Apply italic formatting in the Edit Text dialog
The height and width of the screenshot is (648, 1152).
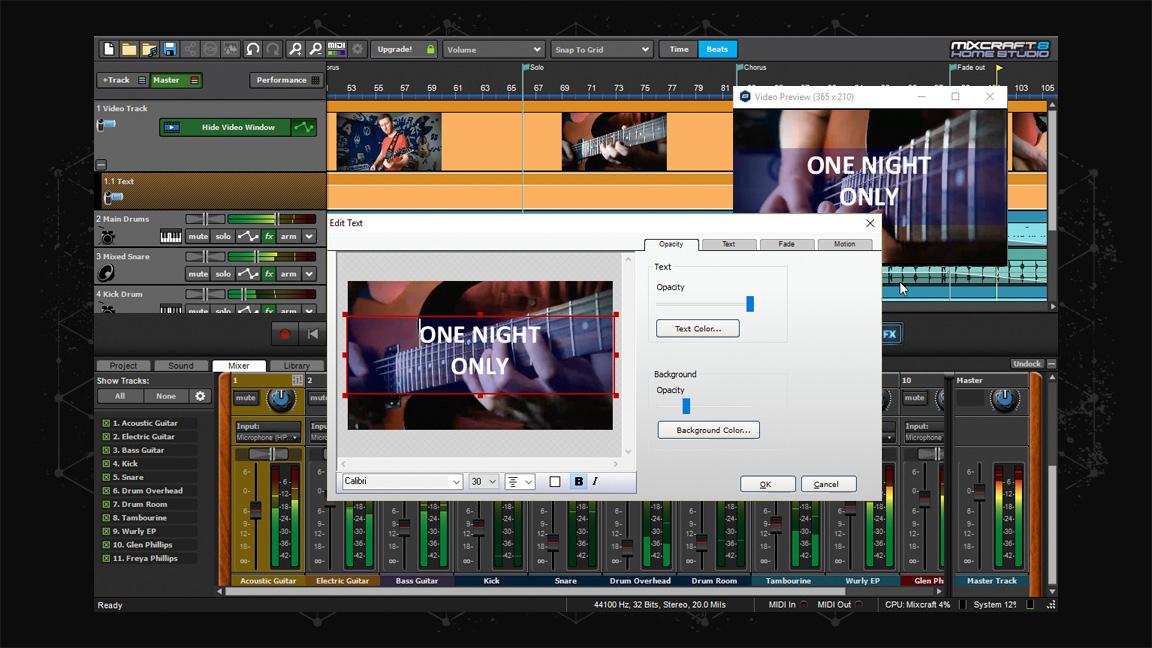click(x=595, y=481)
